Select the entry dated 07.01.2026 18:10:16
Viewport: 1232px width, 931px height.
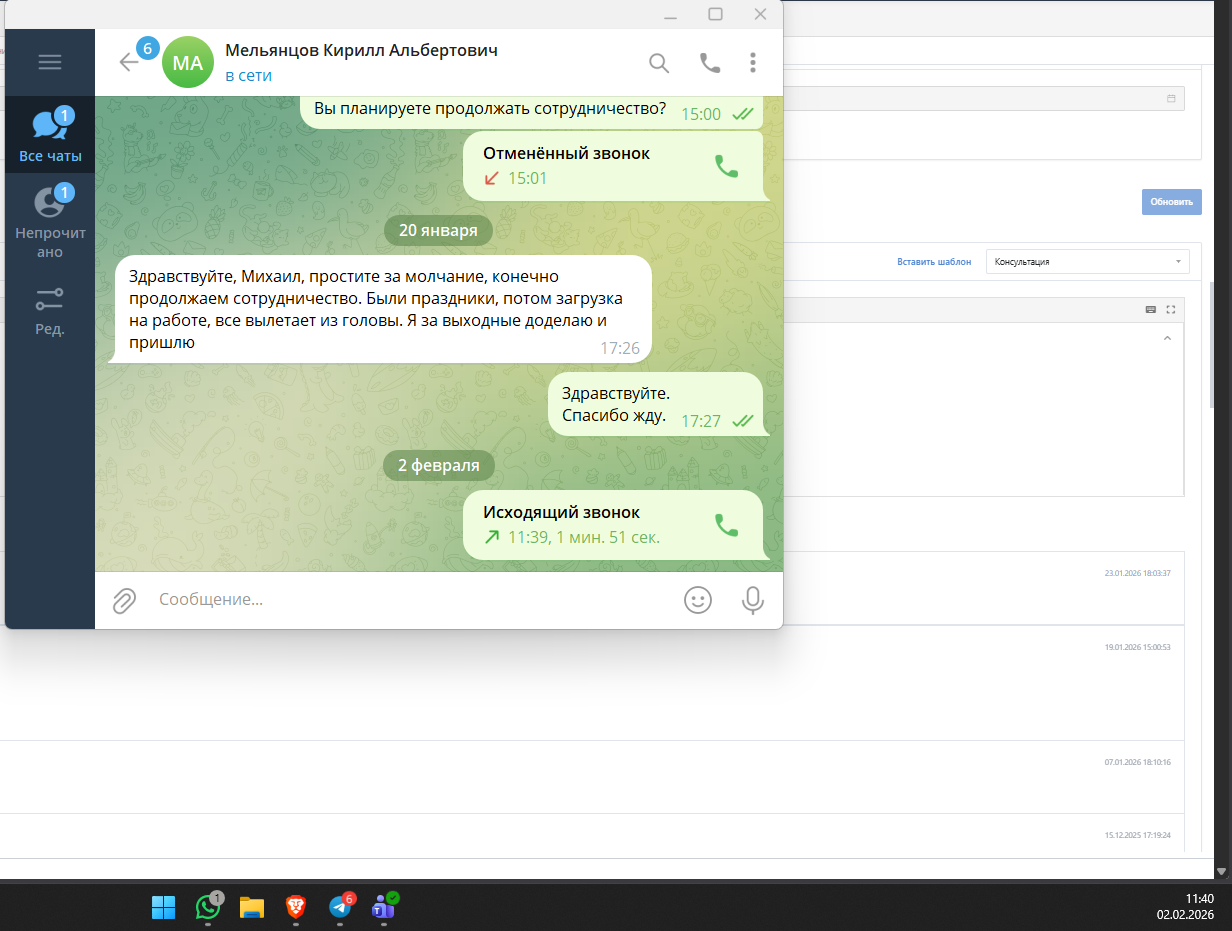point(1137,762)
